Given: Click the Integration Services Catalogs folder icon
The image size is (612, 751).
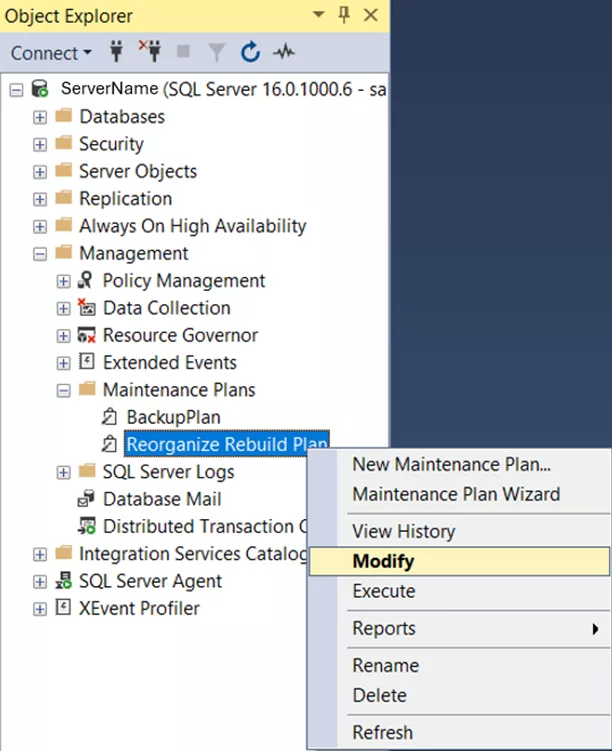Looking at the screenshot, I should tap(64, 553).
